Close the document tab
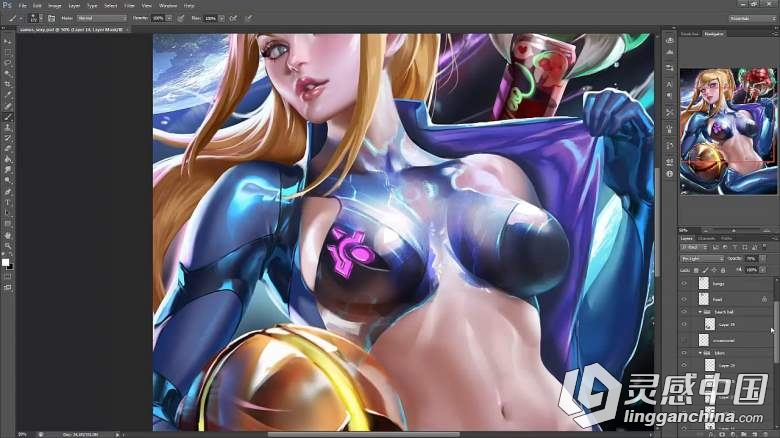780x438 pixels. [x=127, y=29]
